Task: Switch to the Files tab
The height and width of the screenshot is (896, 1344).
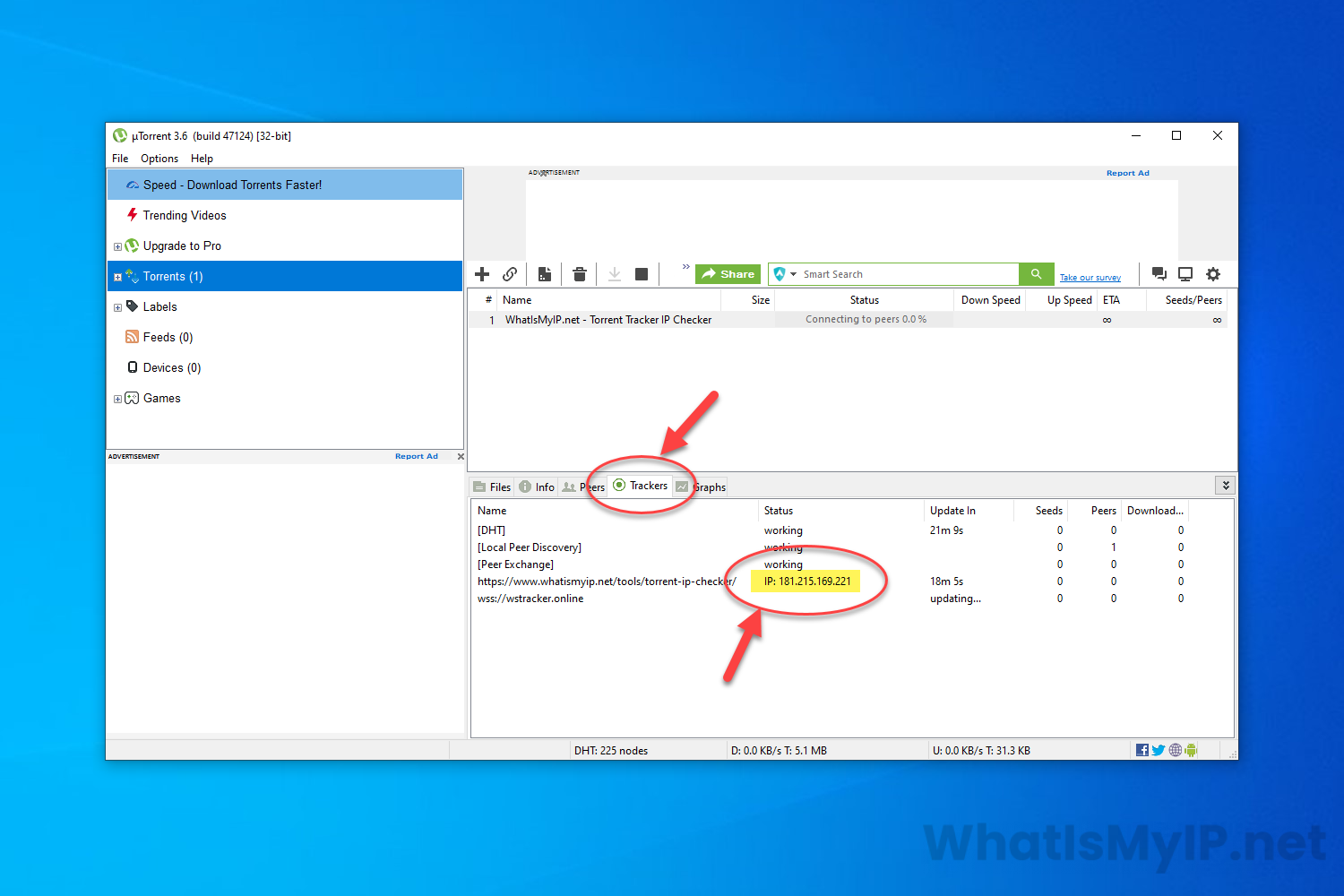Action: coord(492,487)
